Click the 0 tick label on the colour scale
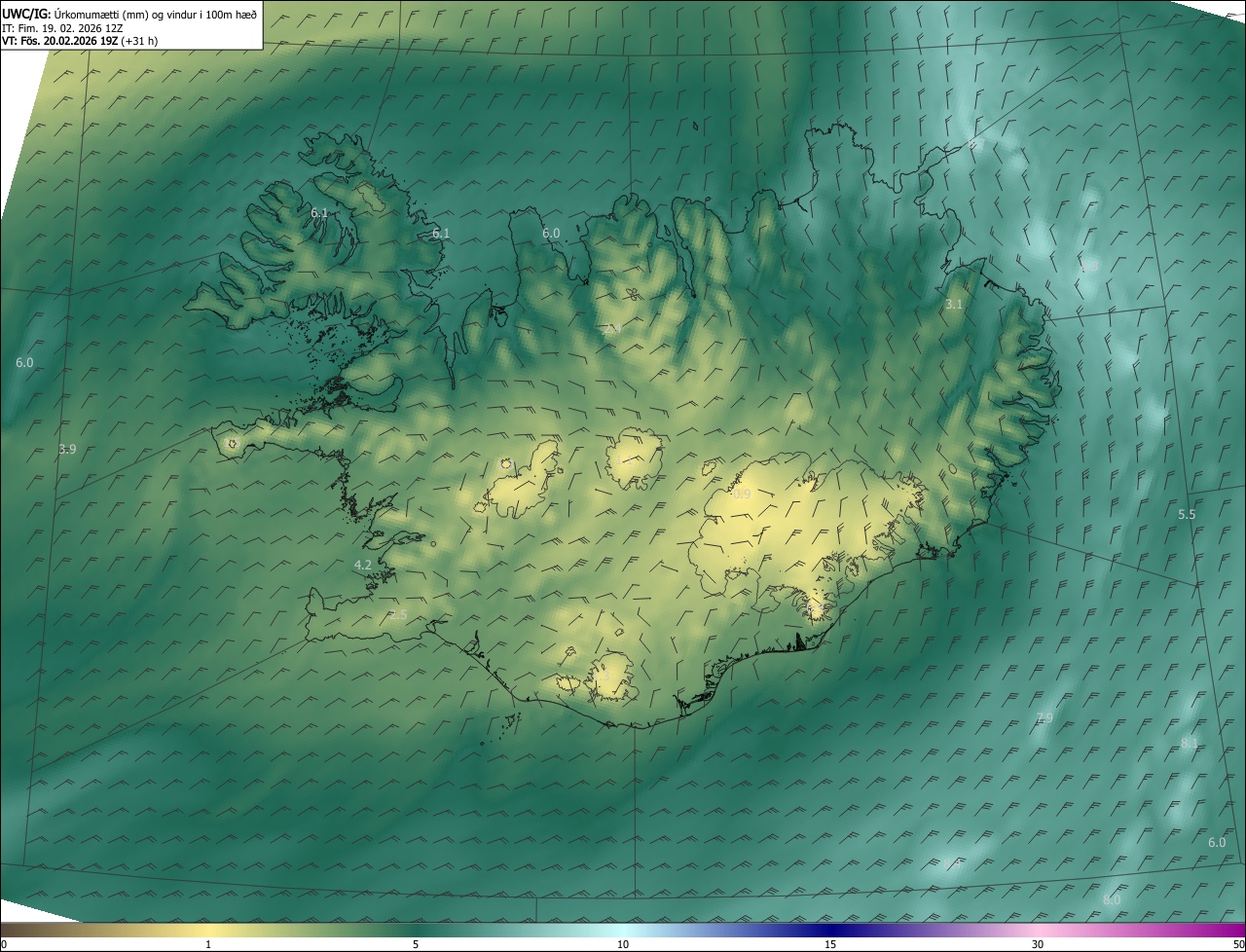 pos(4,944)
